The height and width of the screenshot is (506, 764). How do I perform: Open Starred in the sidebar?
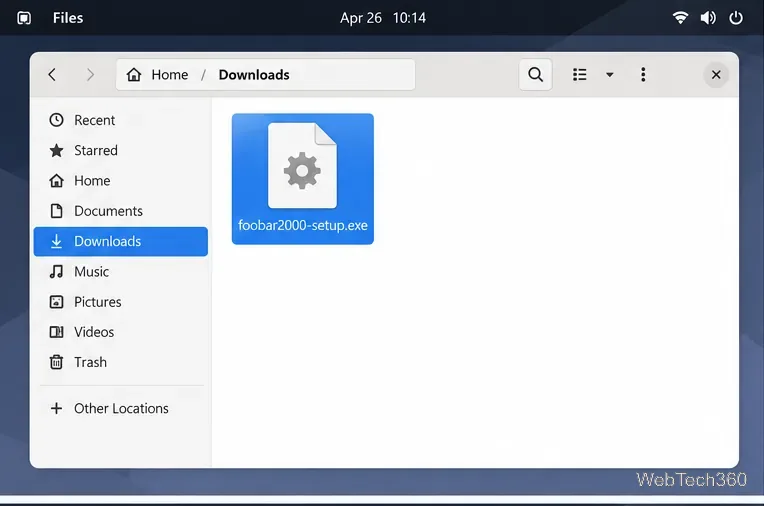point(121,150)
